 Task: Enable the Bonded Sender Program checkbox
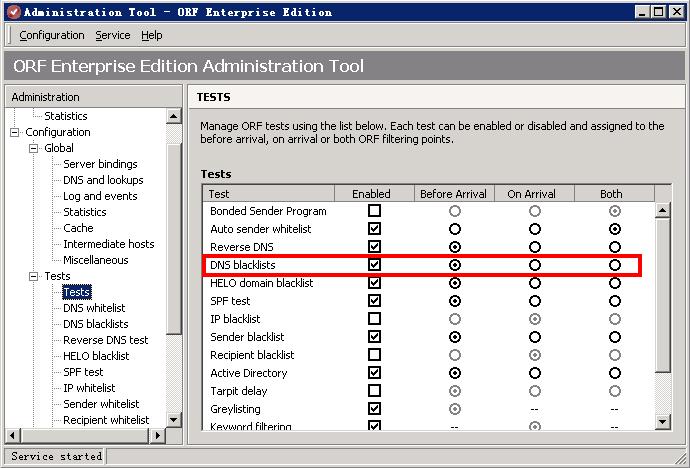tap(374, 211)
